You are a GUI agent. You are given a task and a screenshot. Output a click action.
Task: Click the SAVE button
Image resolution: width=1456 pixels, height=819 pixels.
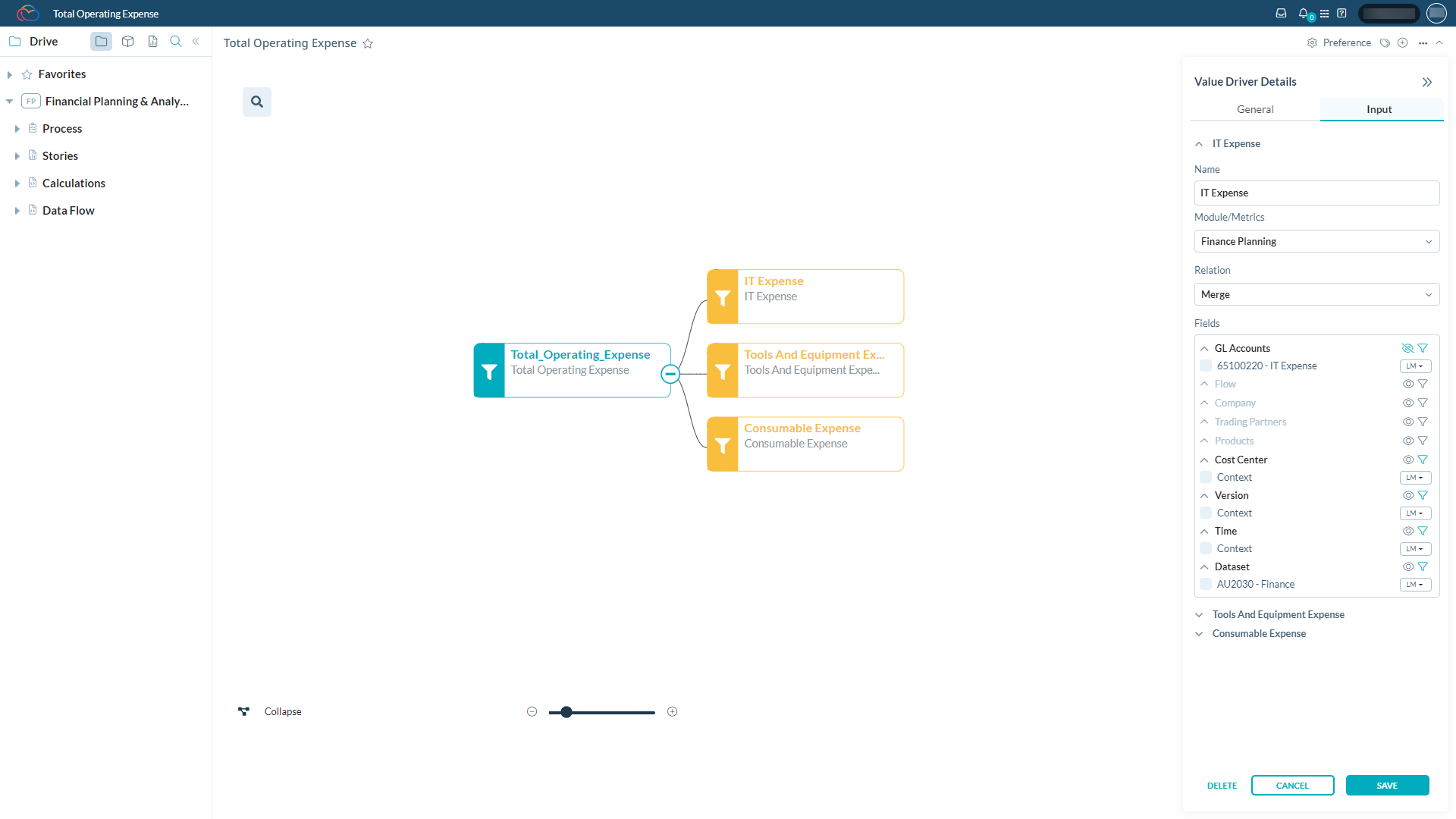tap(1387, 786)
